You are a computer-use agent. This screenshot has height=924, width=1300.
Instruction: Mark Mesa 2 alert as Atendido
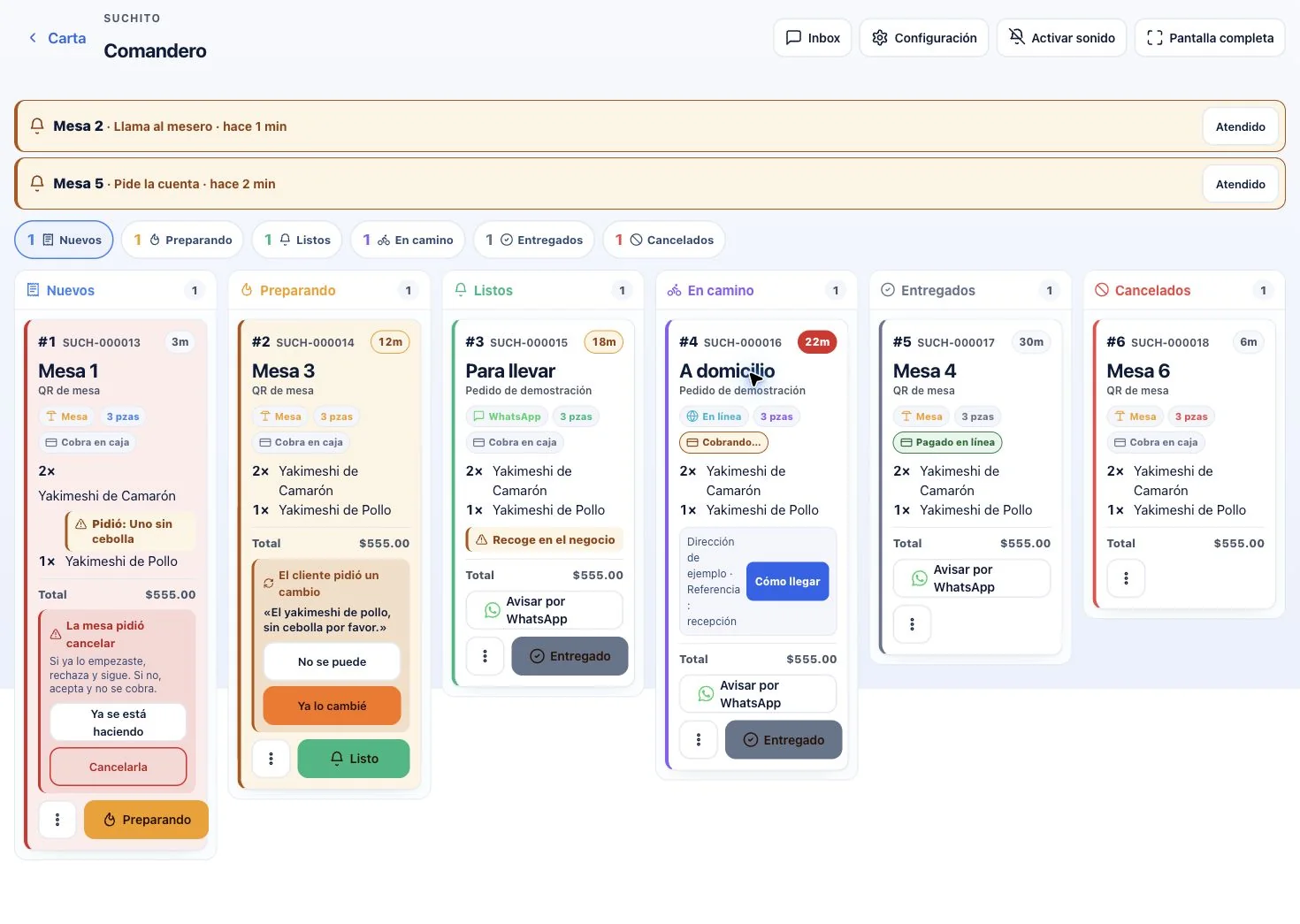tap(1240, 126)
